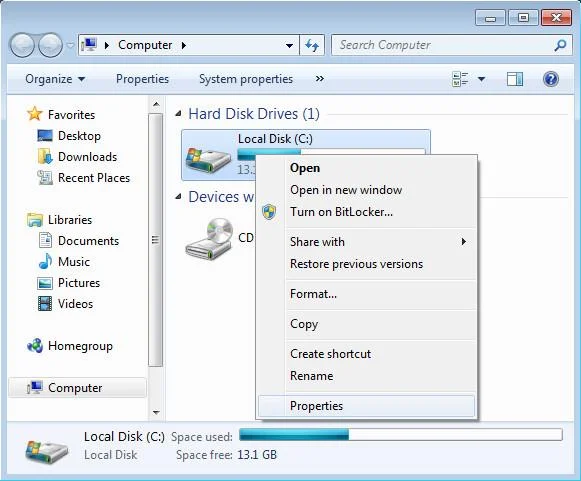Click the Pictures library icon

tap(45, 283)
